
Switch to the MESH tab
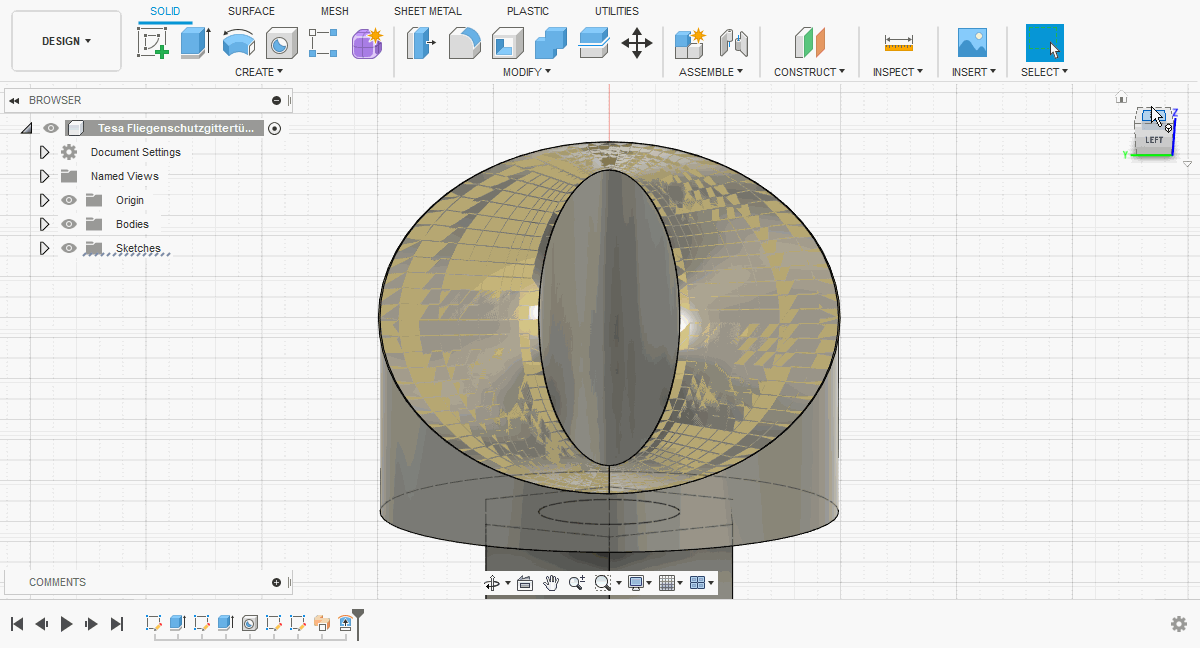tap(335, 11)
